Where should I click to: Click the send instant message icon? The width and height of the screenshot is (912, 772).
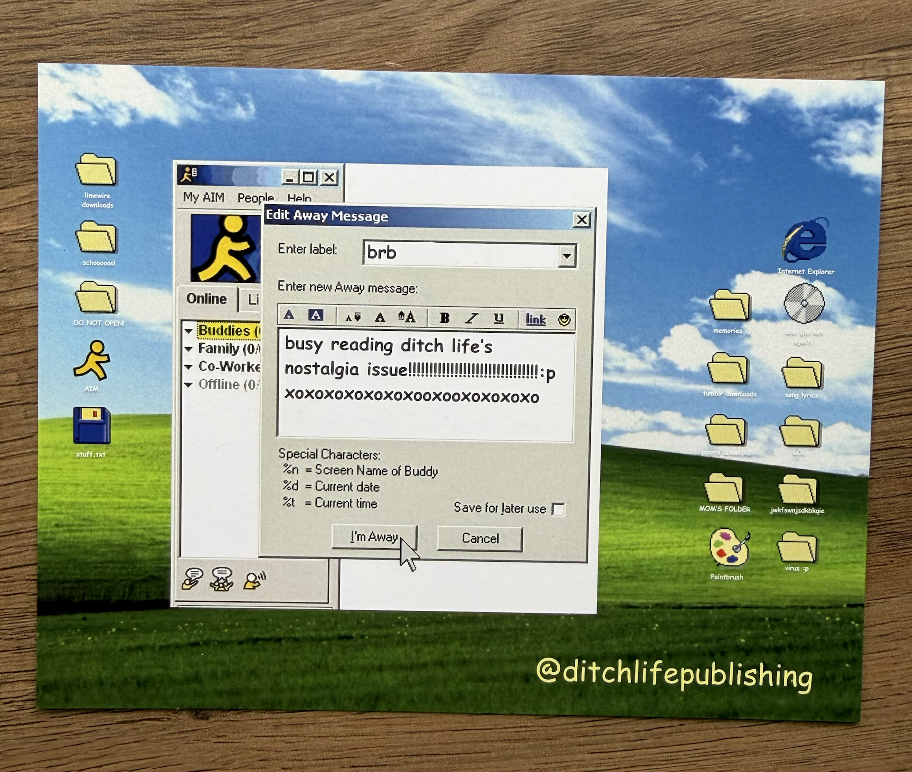tap(191, 578)
